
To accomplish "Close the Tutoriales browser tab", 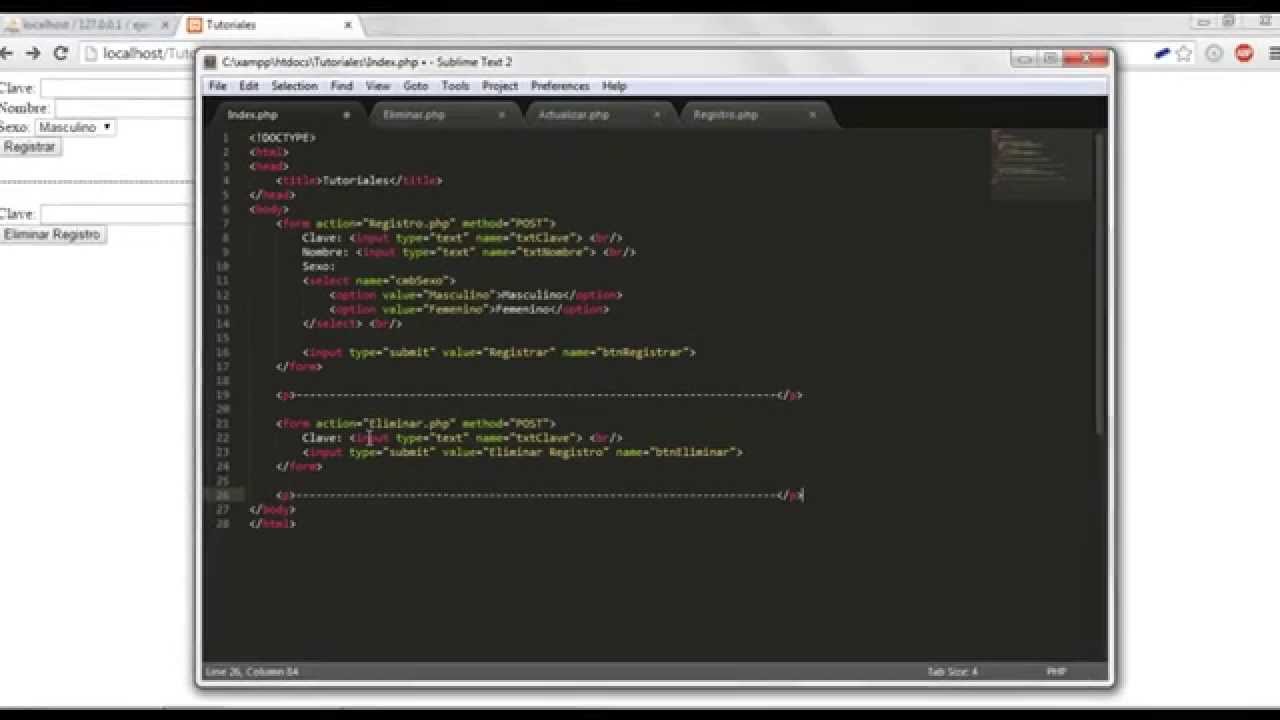I will [347, 25].
